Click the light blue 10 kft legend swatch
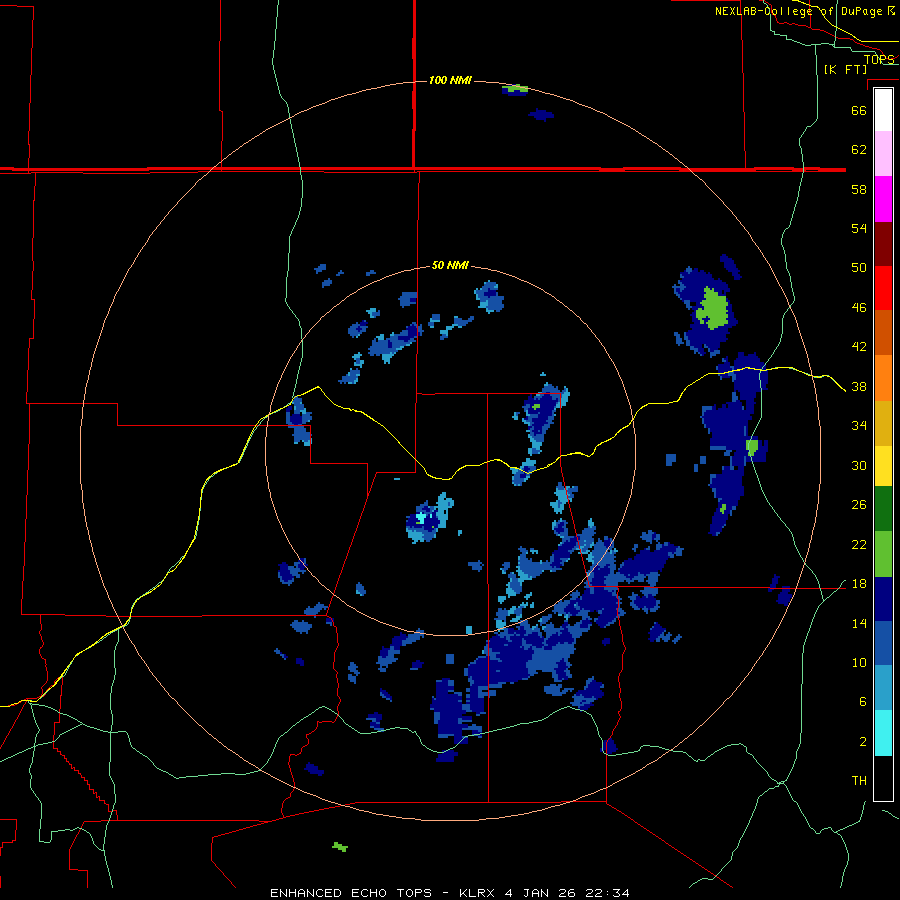 (883, 688)
